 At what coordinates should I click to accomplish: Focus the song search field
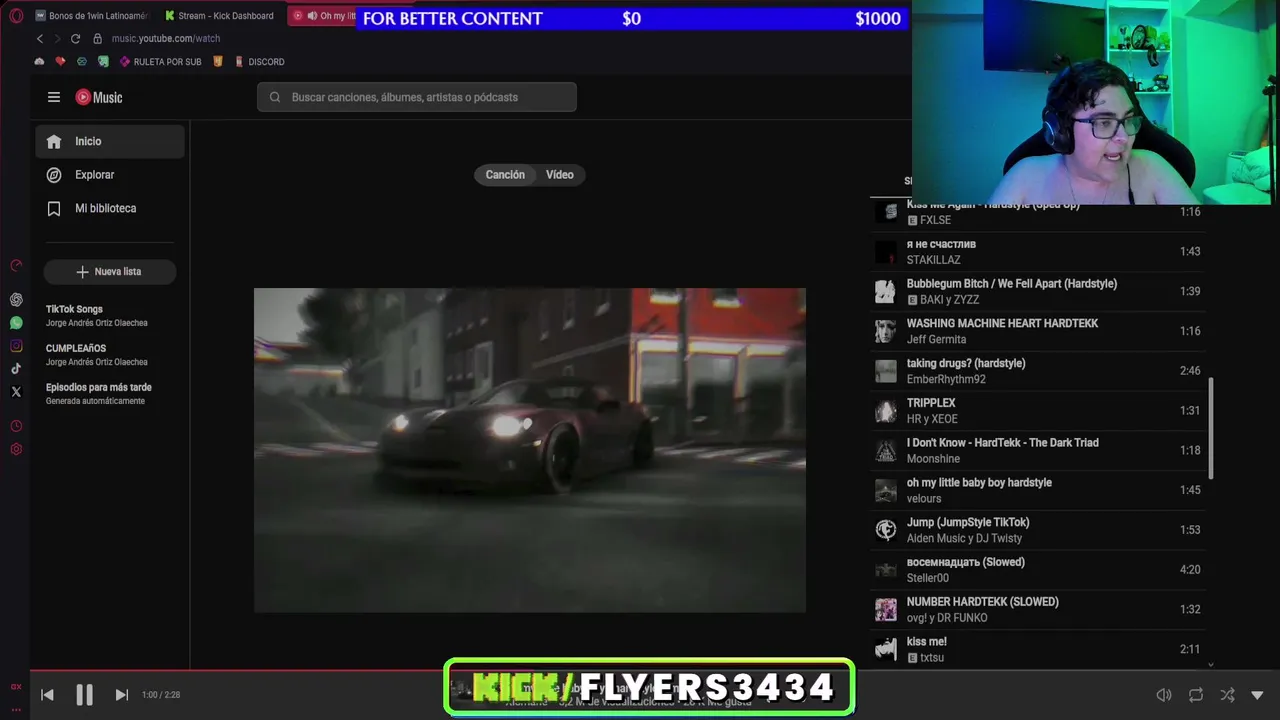point(417,97)
